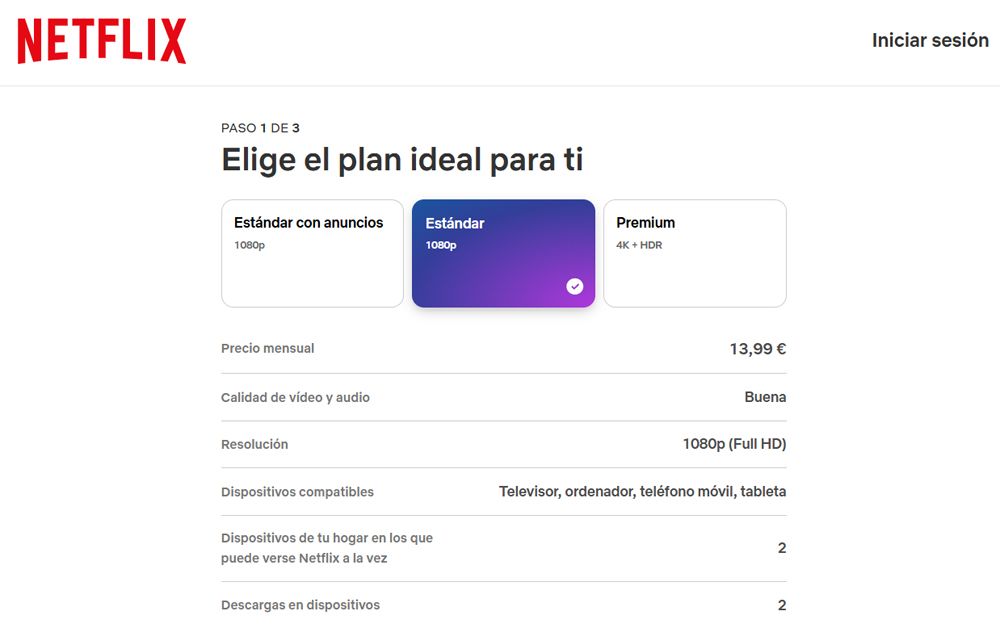Select the Estándar con anuncios plan
1000x628 pixels.
pyautogui.click(x=312, y=253)
